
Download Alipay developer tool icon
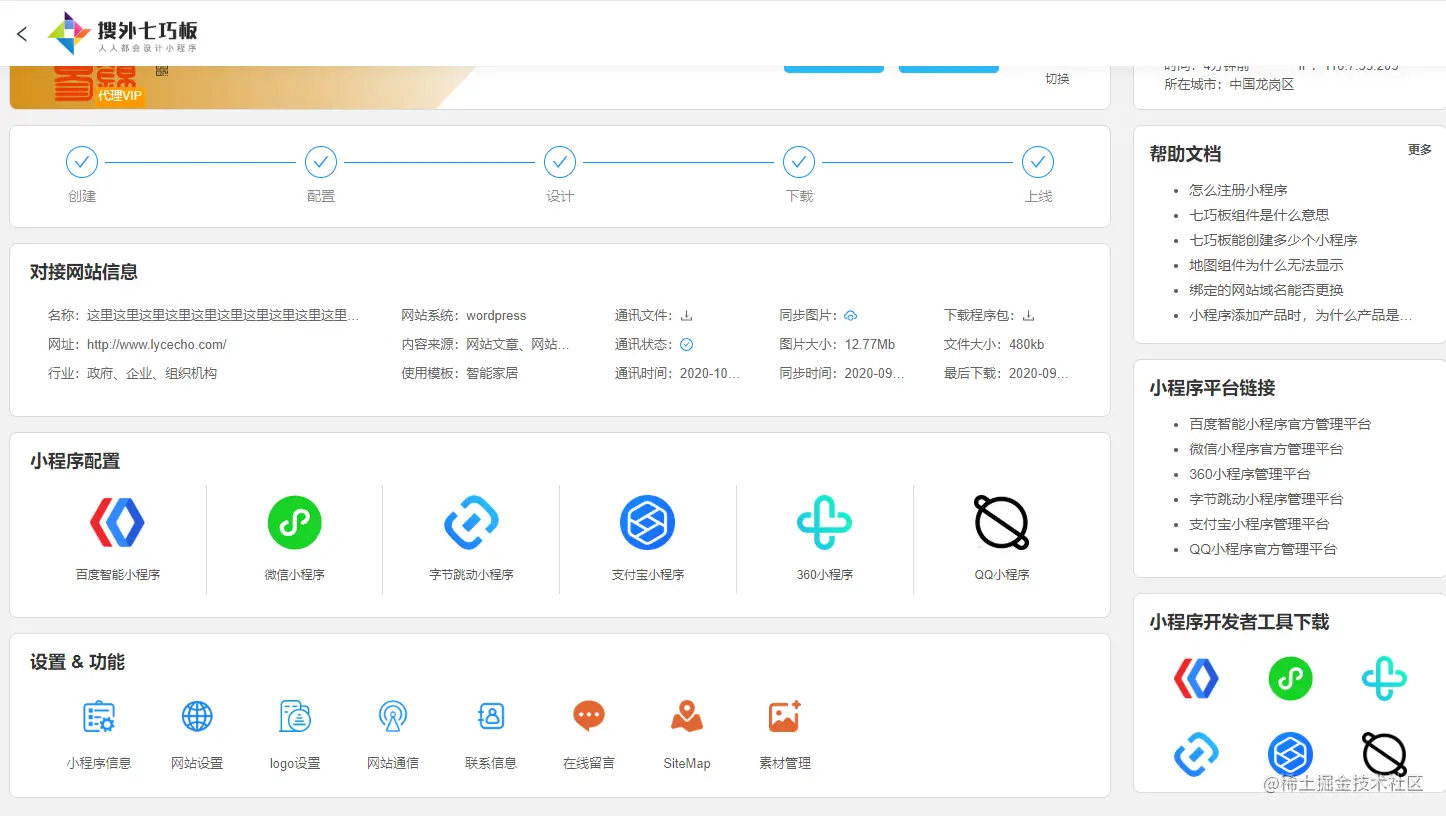[1290, 755]
